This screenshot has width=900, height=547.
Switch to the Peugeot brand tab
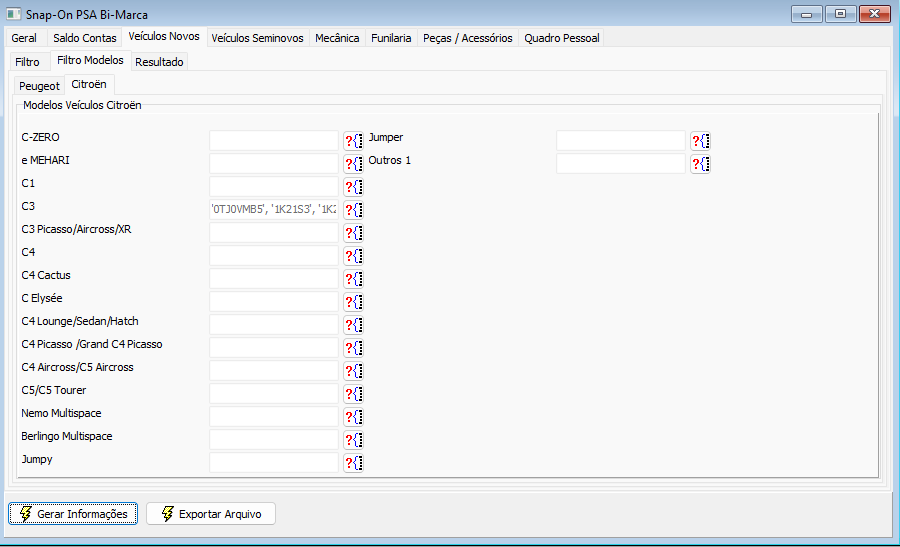tap(39, 86)
